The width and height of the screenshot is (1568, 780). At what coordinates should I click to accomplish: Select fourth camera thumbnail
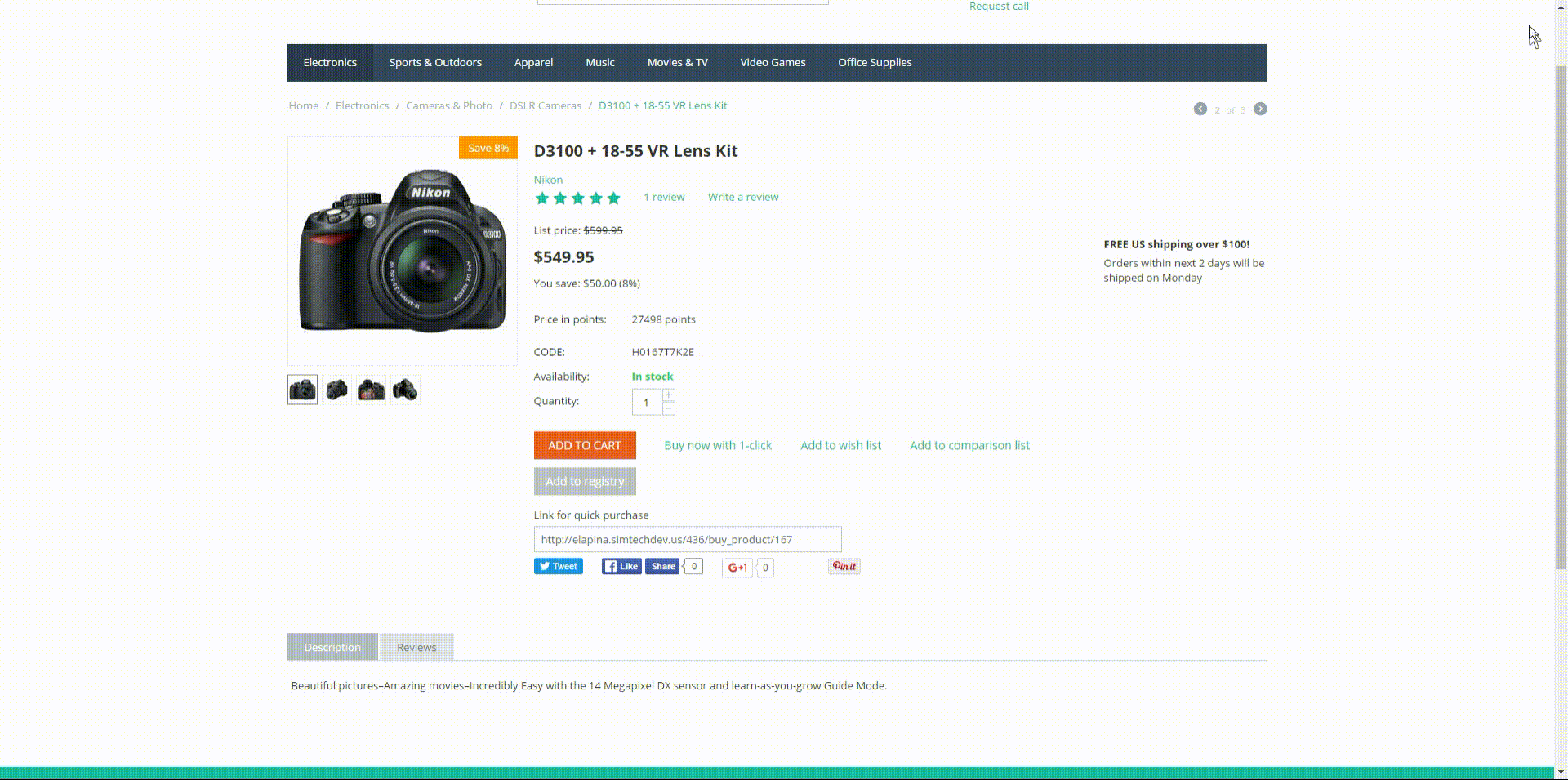405,390
